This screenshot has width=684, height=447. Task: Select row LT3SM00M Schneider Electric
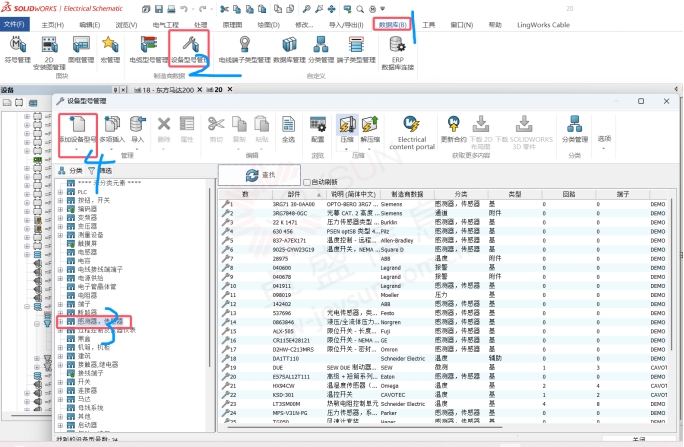(x=443, y=404)
